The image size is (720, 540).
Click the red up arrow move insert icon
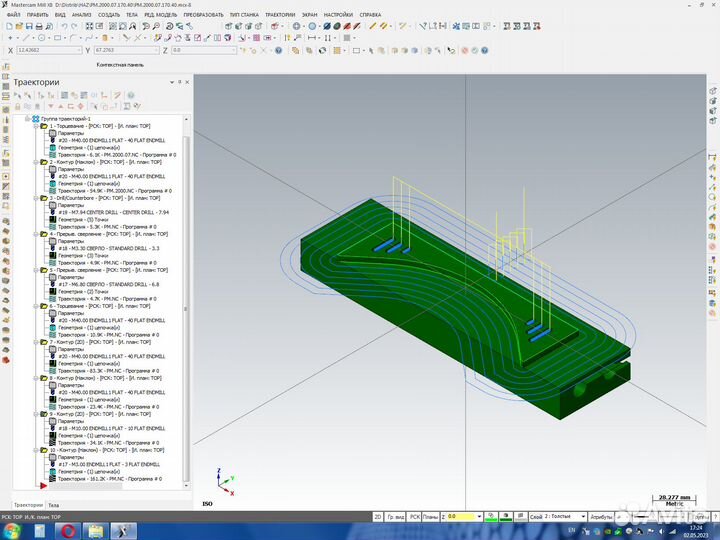point(61,107)
